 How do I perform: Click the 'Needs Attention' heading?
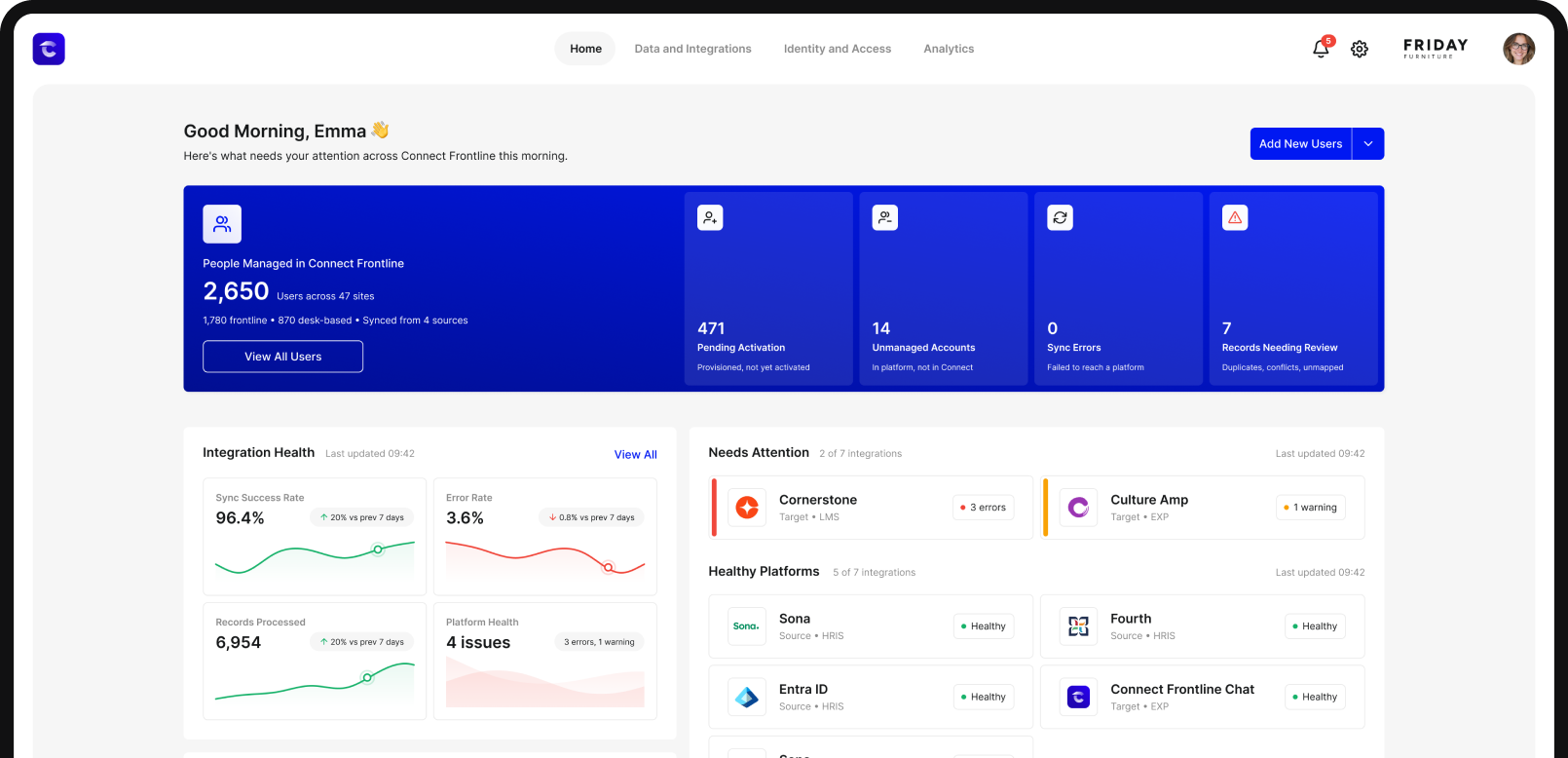coord(759,453)
